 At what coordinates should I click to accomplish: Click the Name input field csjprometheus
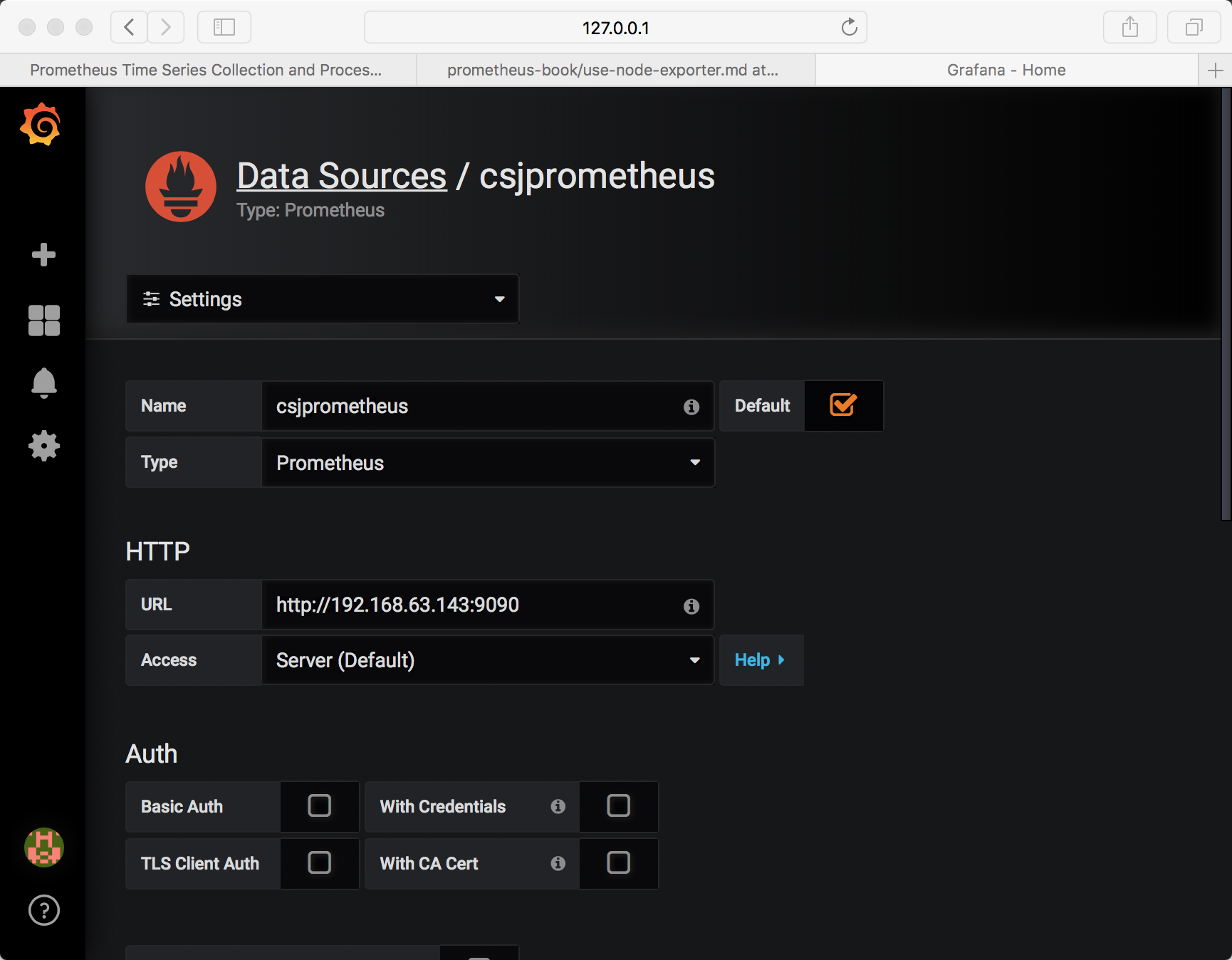[x=488, y=406]
